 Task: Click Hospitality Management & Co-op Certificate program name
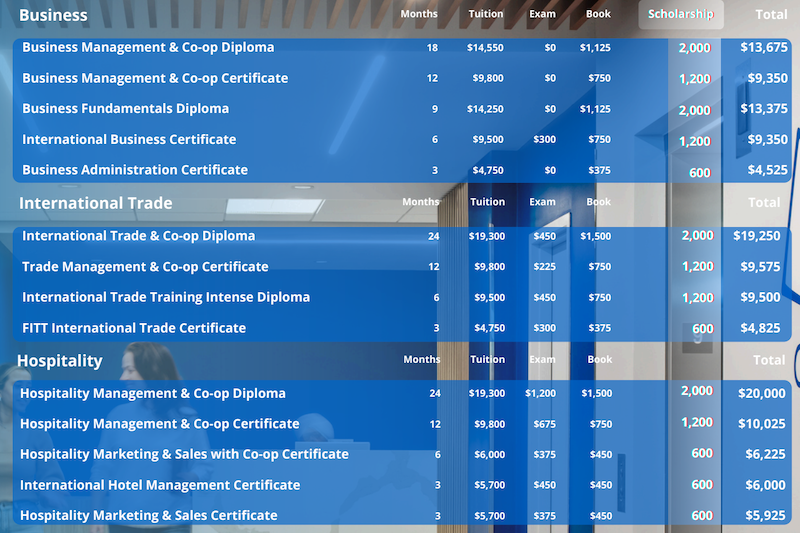[x=159, y=424]
